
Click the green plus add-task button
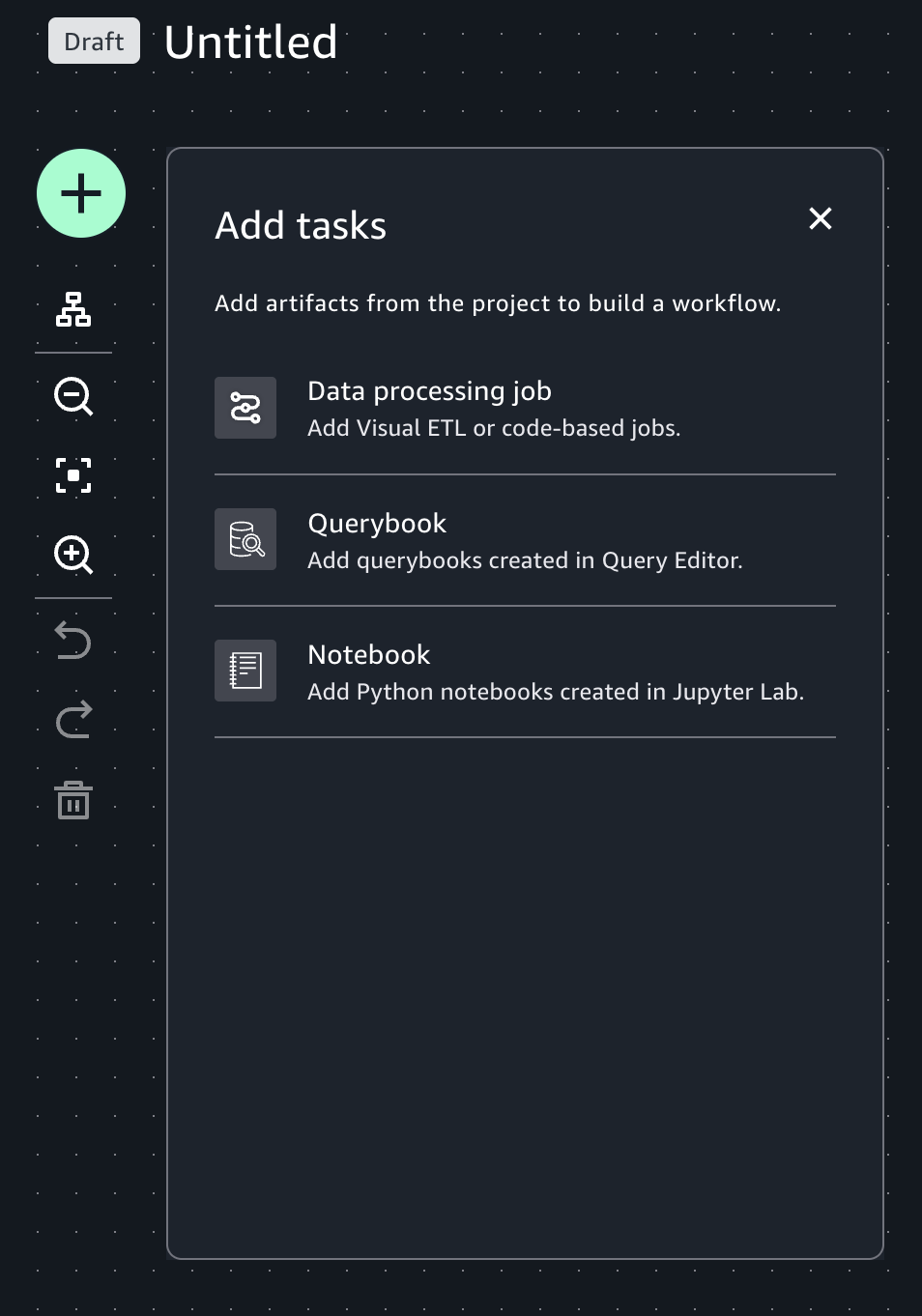(81, 193)
